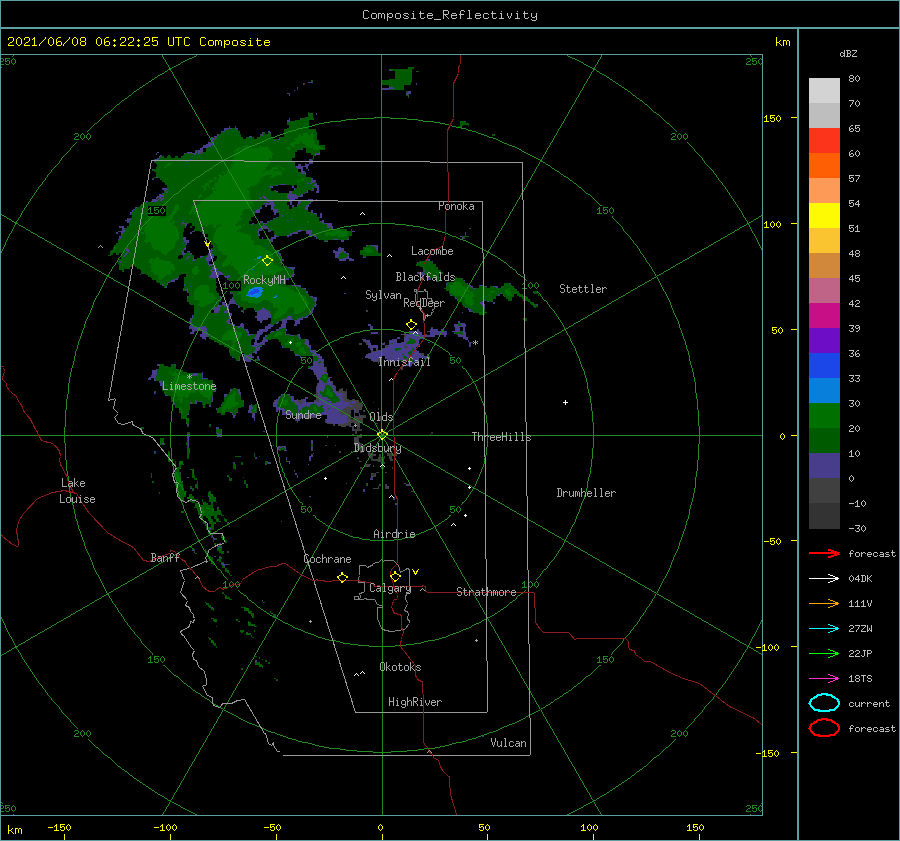Click the Banff label
The width and height of the screenshot is (900, 841).
[165, 558]
